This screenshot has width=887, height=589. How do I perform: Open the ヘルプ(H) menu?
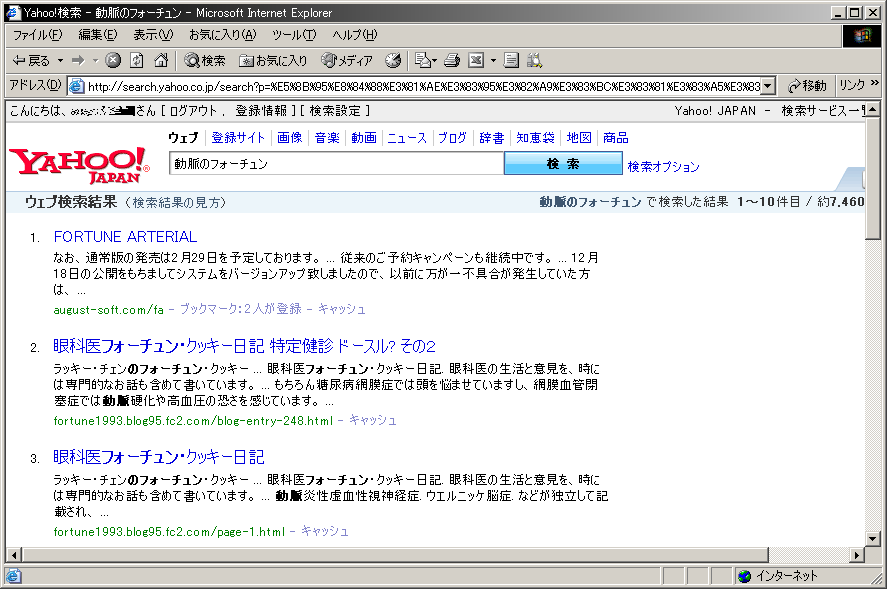(355, 35)
